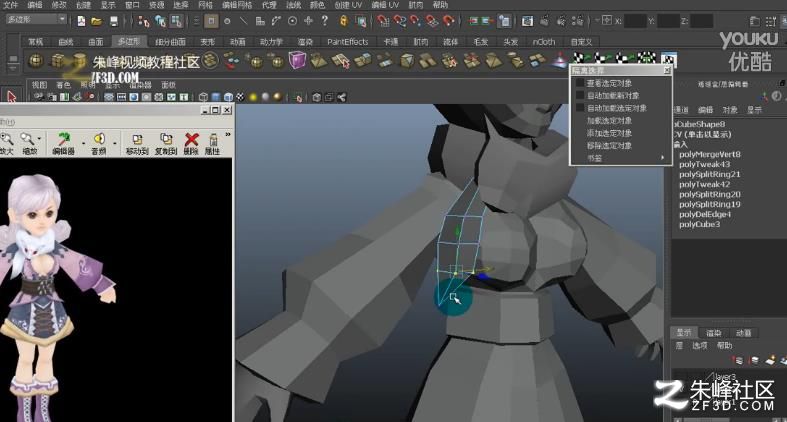Click the cone-shaped sculpt shelf icon

point(560,61)
